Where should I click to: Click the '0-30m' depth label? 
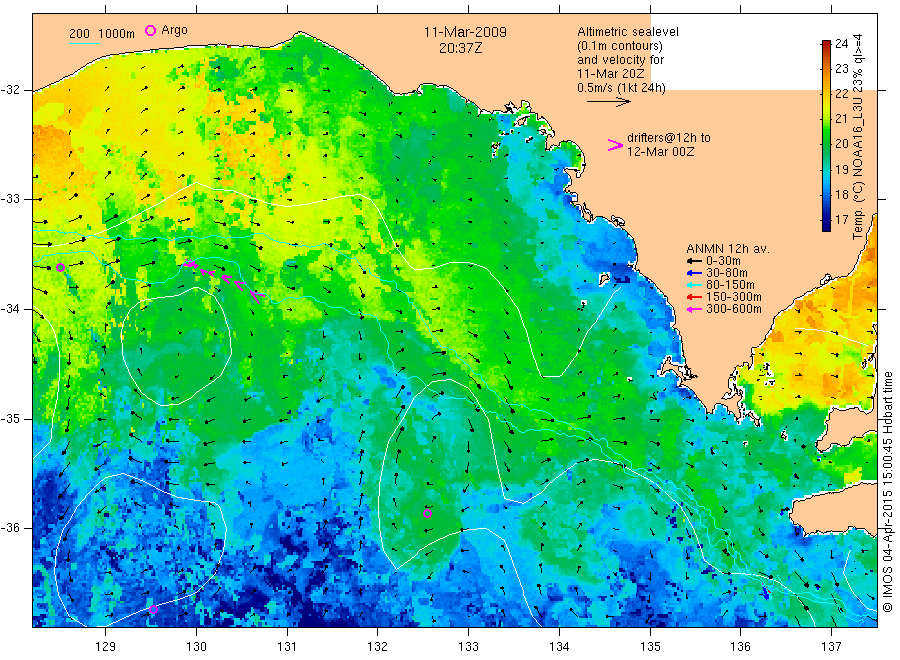point(723,261)
